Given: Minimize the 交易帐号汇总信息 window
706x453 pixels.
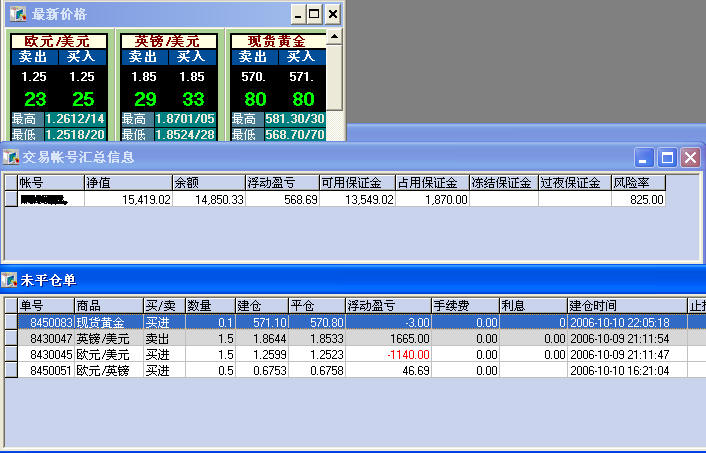Looking at the screenshot, I should click(x=644, y=158).
